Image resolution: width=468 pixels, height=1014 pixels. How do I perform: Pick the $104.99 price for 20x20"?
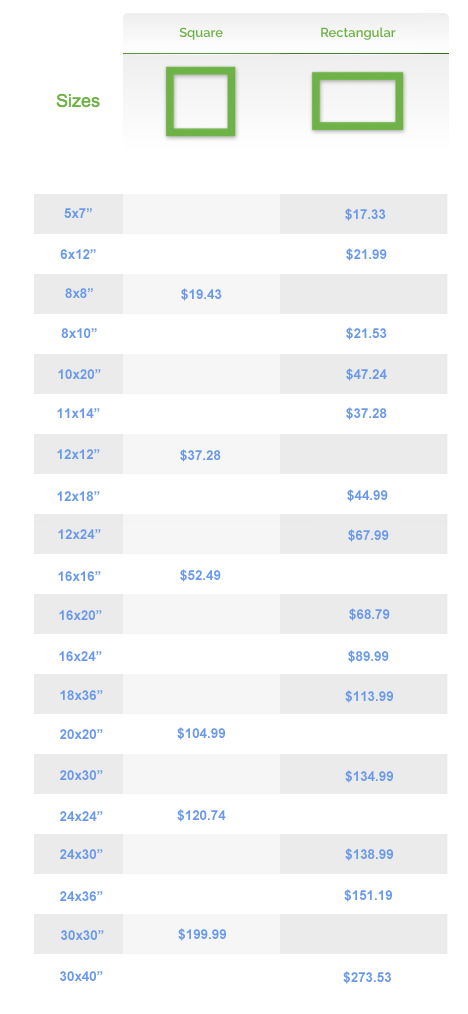(x=201, y=733)
